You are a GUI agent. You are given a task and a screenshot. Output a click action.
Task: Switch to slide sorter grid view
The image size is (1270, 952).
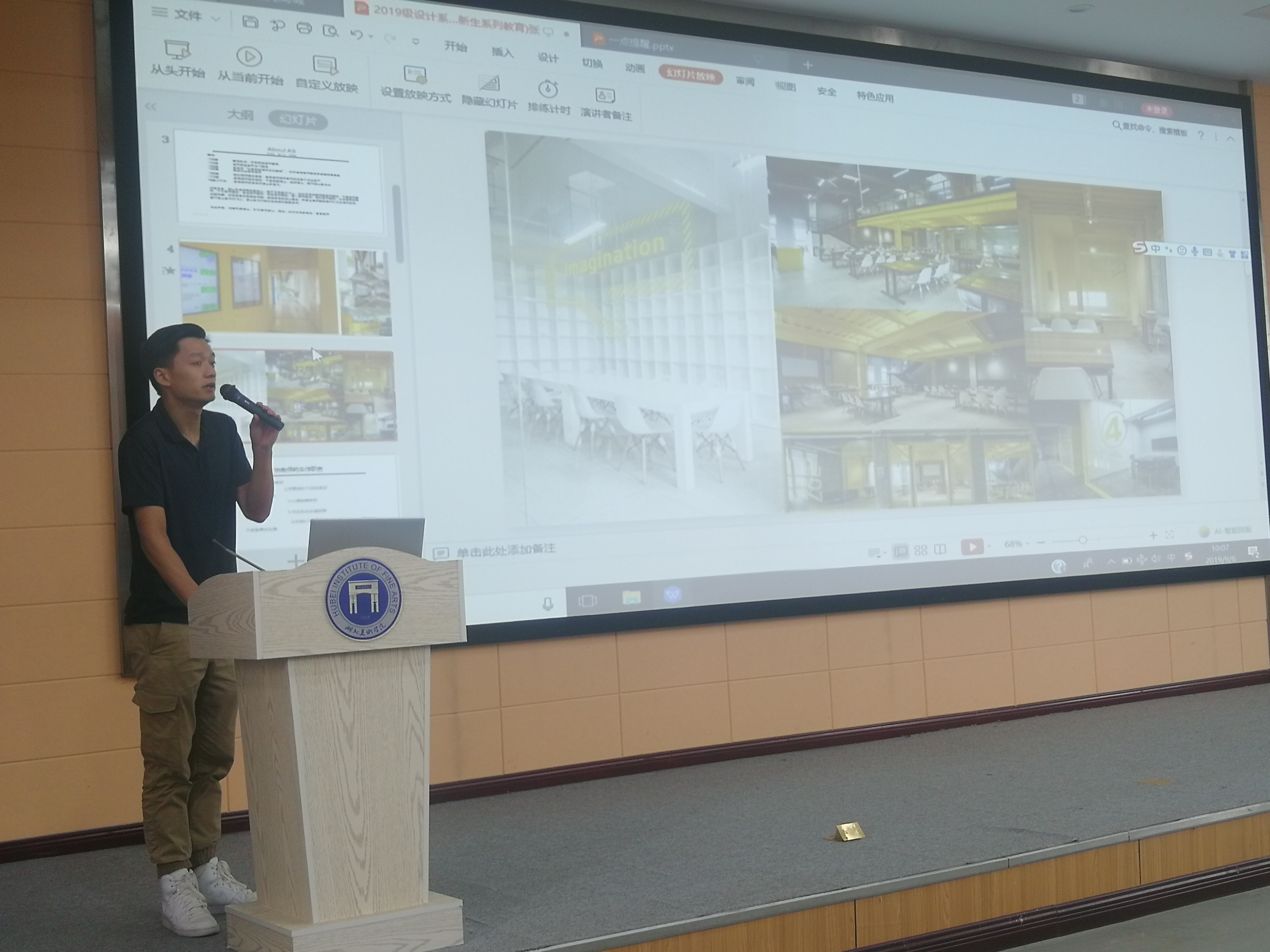pyautogui.click(x=921, y=550)
